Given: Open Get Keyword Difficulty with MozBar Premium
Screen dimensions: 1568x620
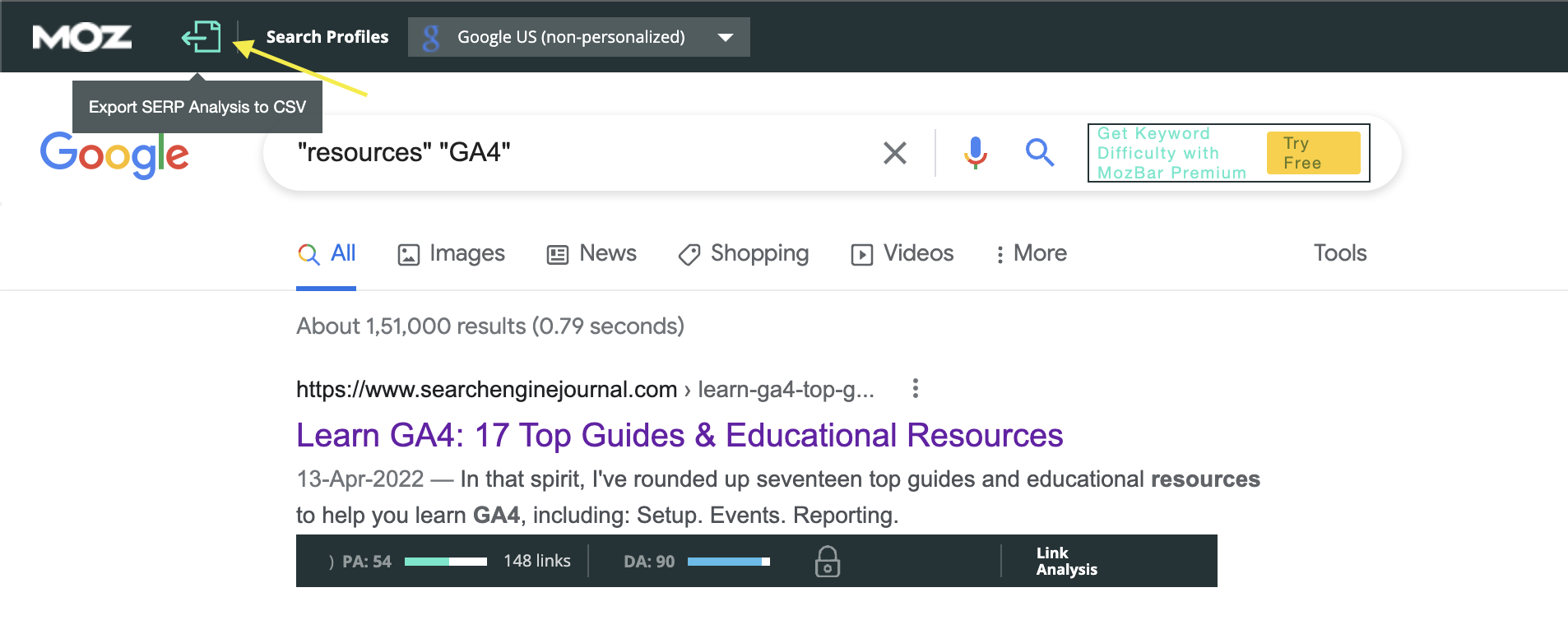Looking at the screenshot, I should pos(1171,153).
